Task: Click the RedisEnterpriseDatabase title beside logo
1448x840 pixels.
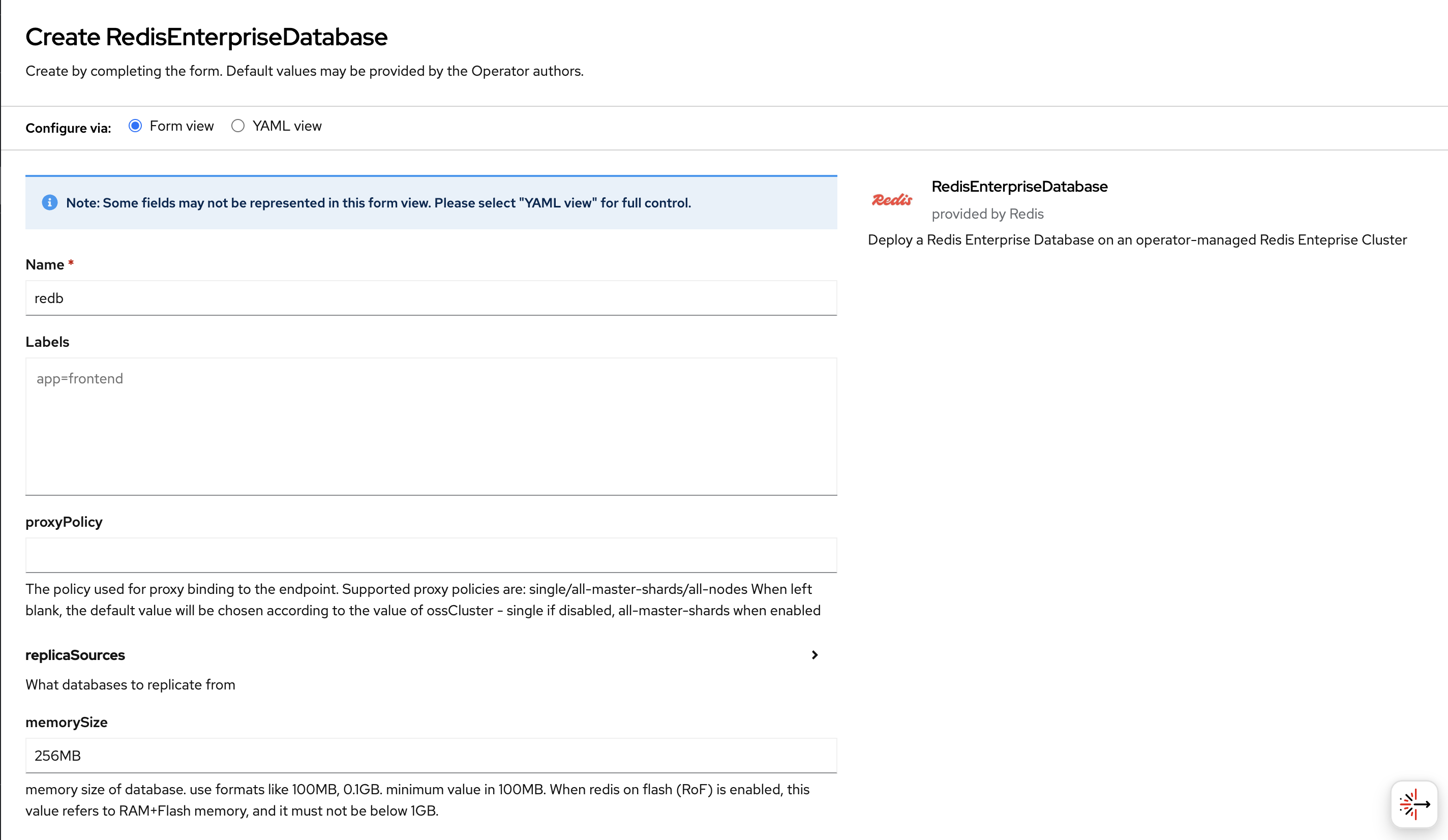Action: 1019,187
